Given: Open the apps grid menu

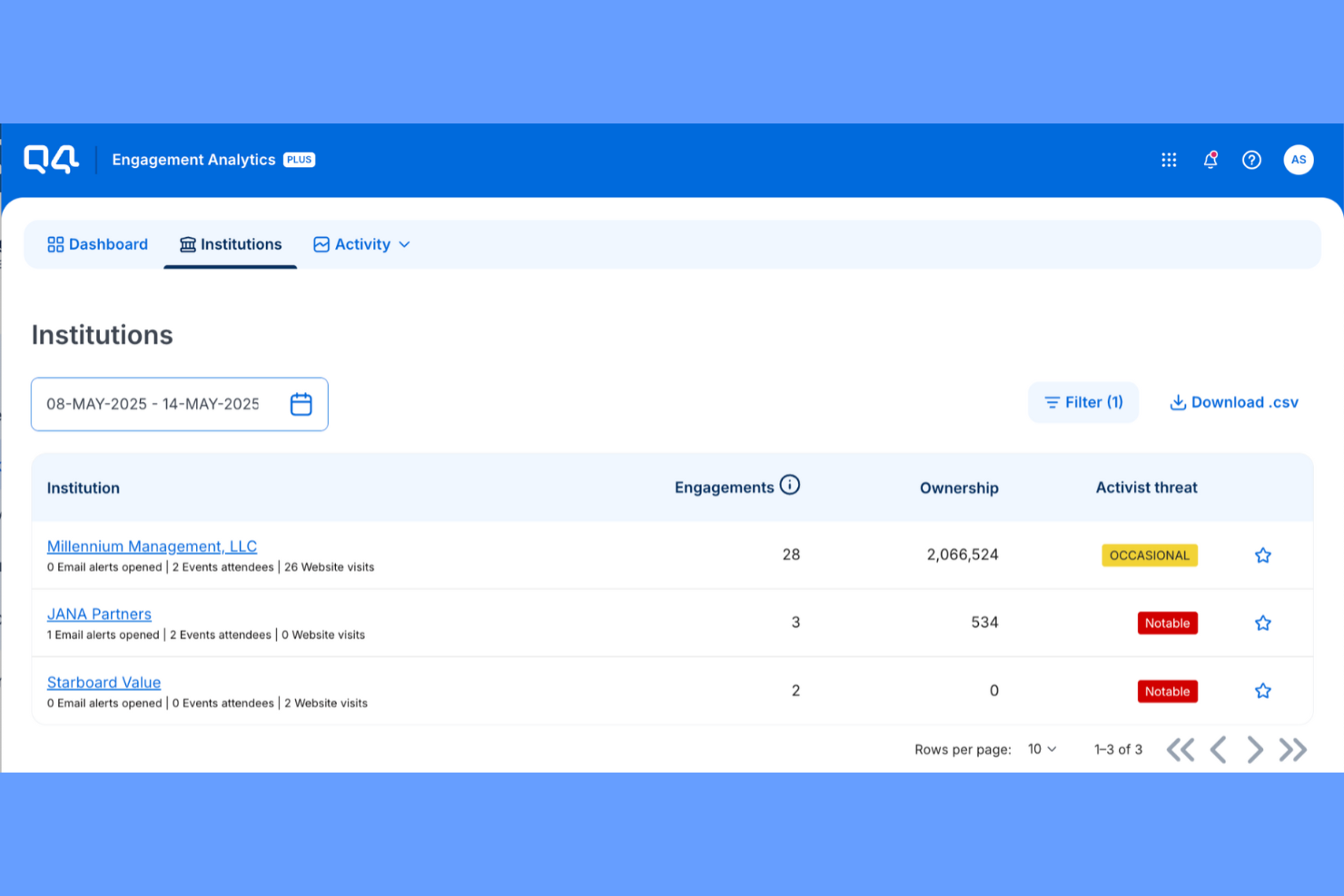Looking at the screenshot, I should tap(1169, 160).
